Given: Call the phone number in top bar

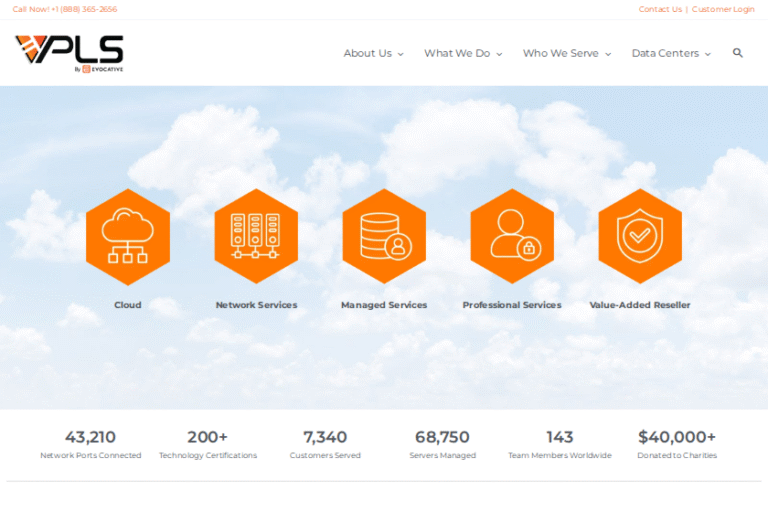Looking at the screenshot, I should coord(64,9).
